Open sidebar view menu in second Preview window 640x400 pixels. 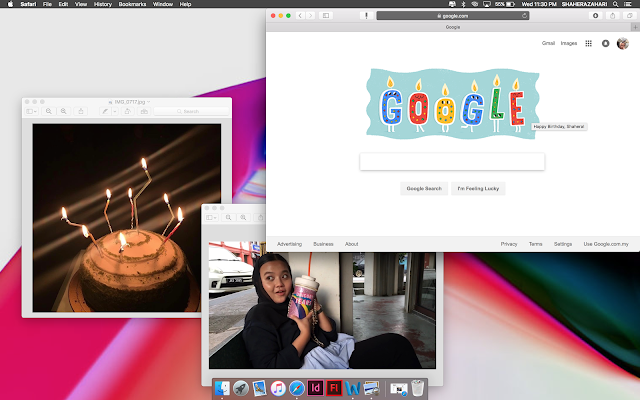tap(211, 218)
